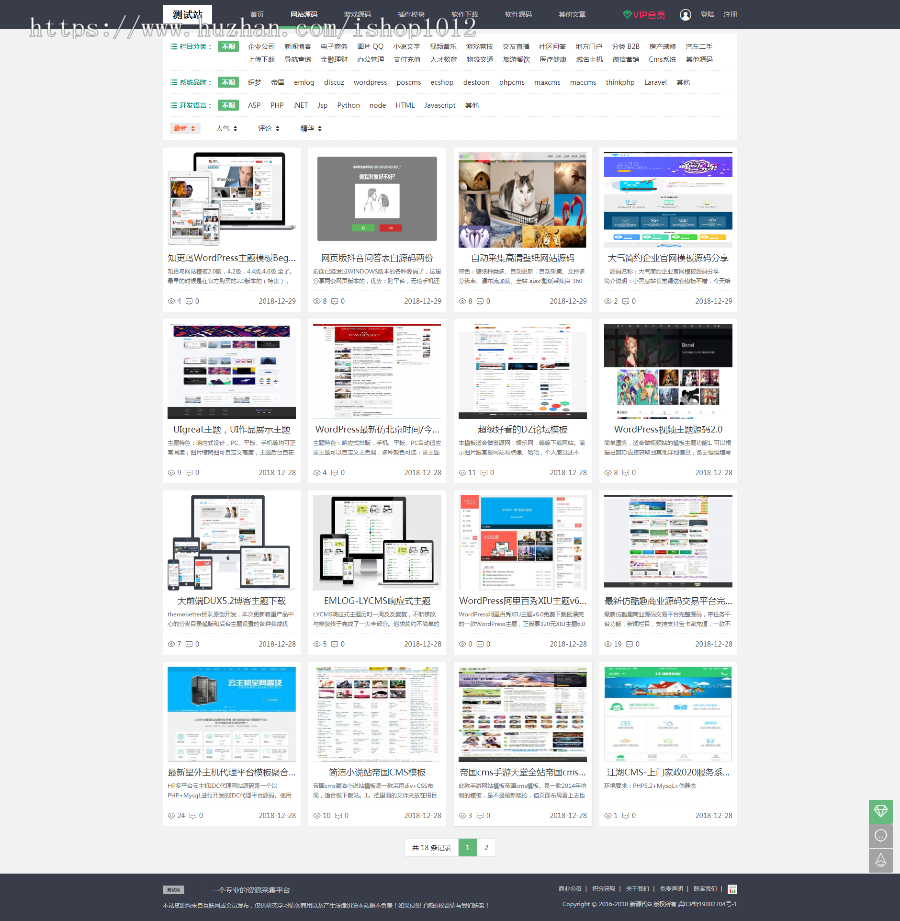
Task: Open title EMLOG-LYCMS响应式主题
Action: (x=377, y=601)
